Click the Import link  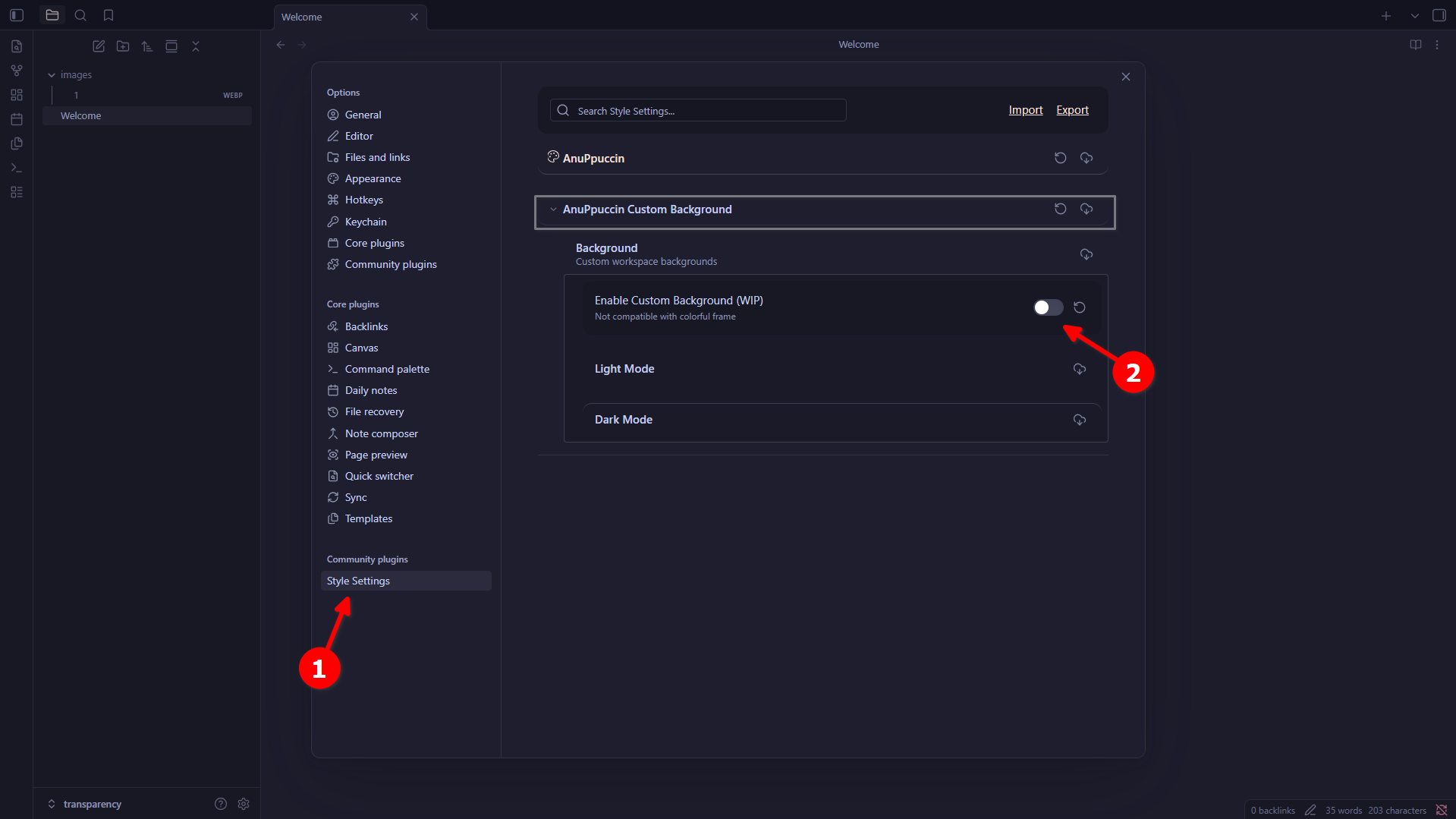coord(1025,110)
